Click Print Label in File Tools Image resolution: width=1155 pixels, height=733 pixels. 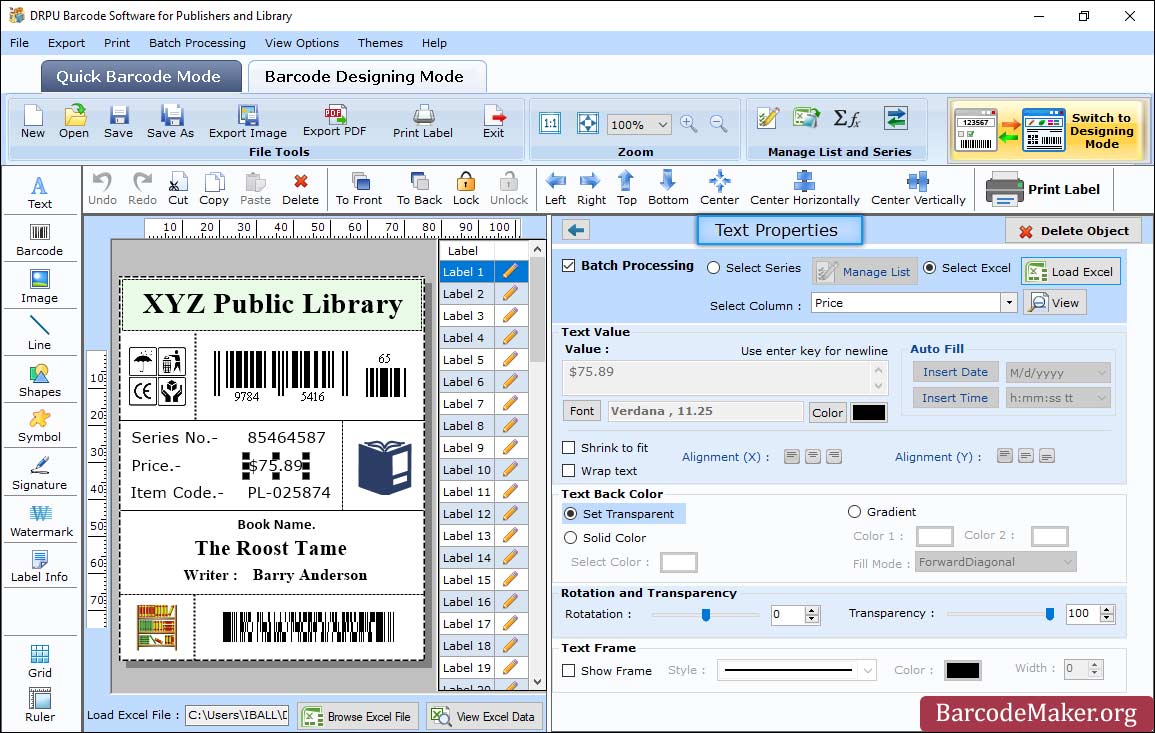point(423,122)
